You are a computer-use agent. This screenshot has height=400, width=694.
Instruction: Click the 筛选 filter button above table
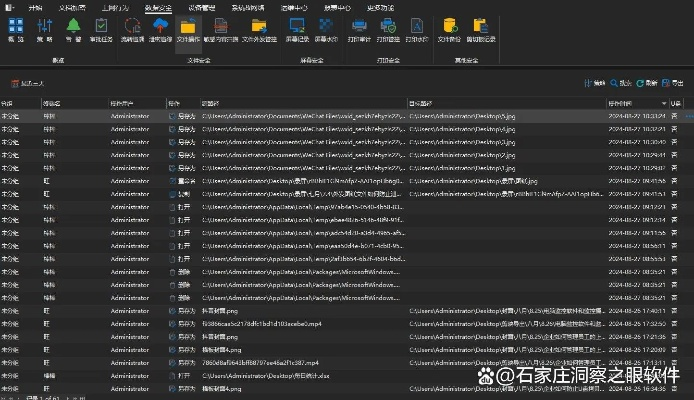[595, 83]
